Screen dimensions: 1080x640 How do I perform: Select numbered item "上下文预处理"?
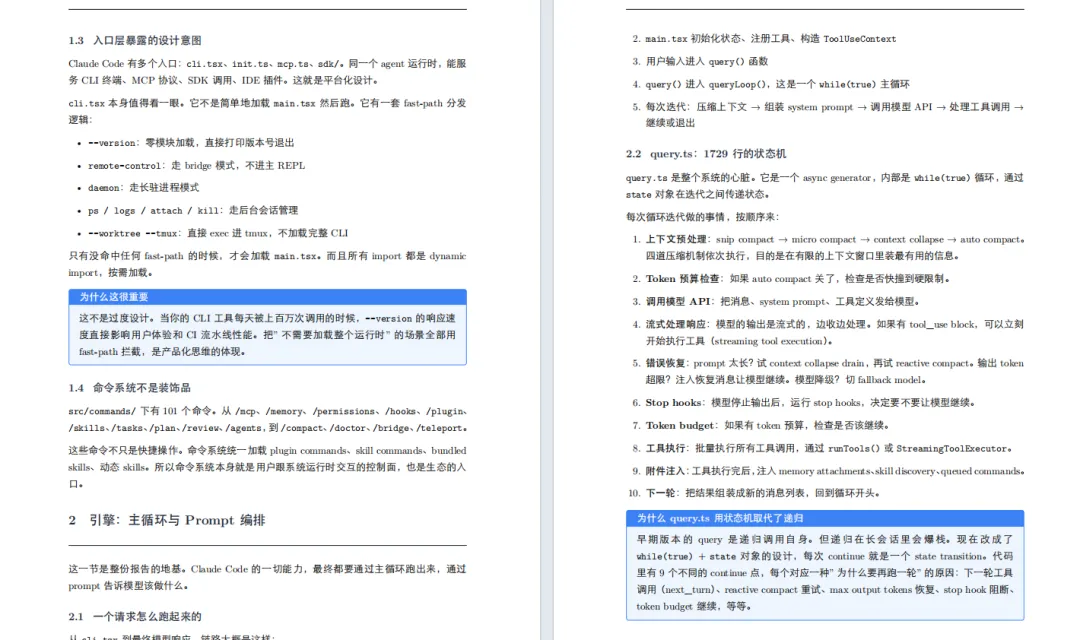(x=828, y=247)
